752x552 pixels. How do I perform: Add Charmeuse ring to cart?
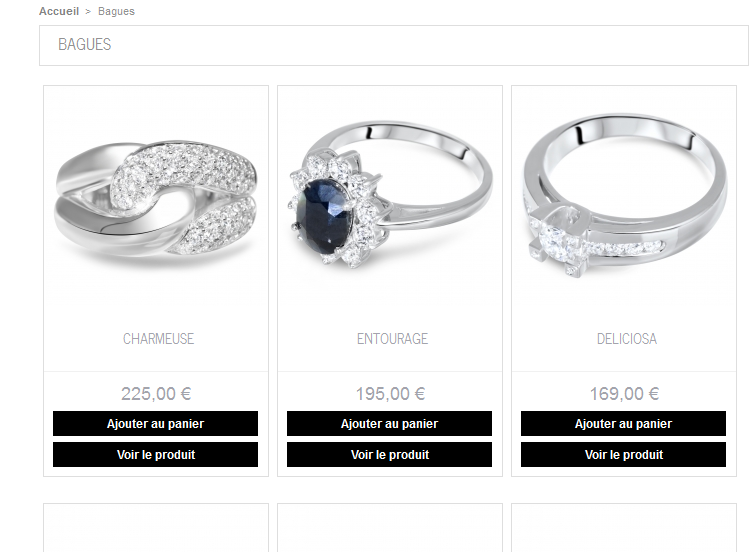click(155, 423)
